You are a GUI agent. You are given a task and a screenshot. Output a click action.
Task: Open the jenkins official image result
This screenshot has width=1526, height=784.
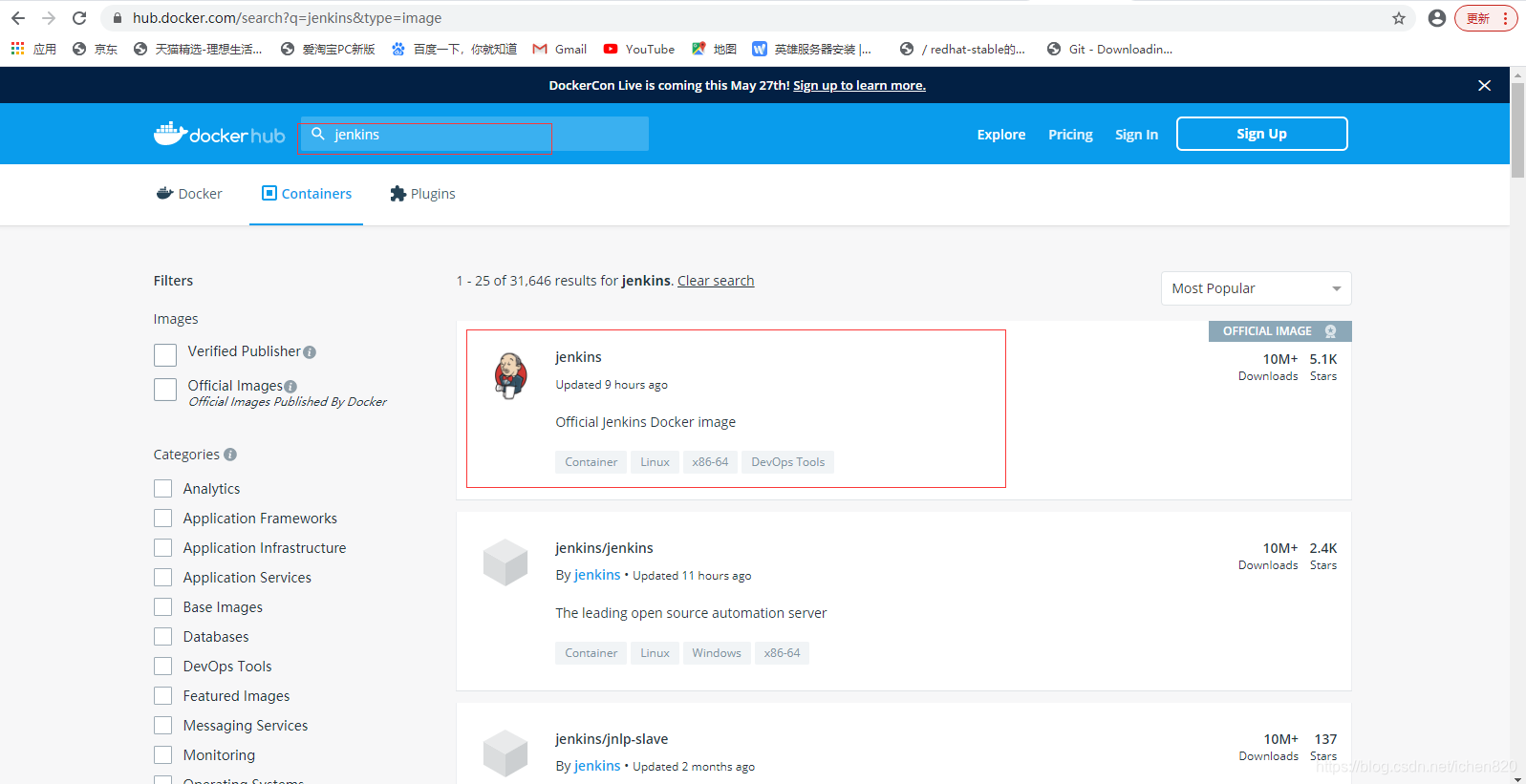[x=578, y=357]
